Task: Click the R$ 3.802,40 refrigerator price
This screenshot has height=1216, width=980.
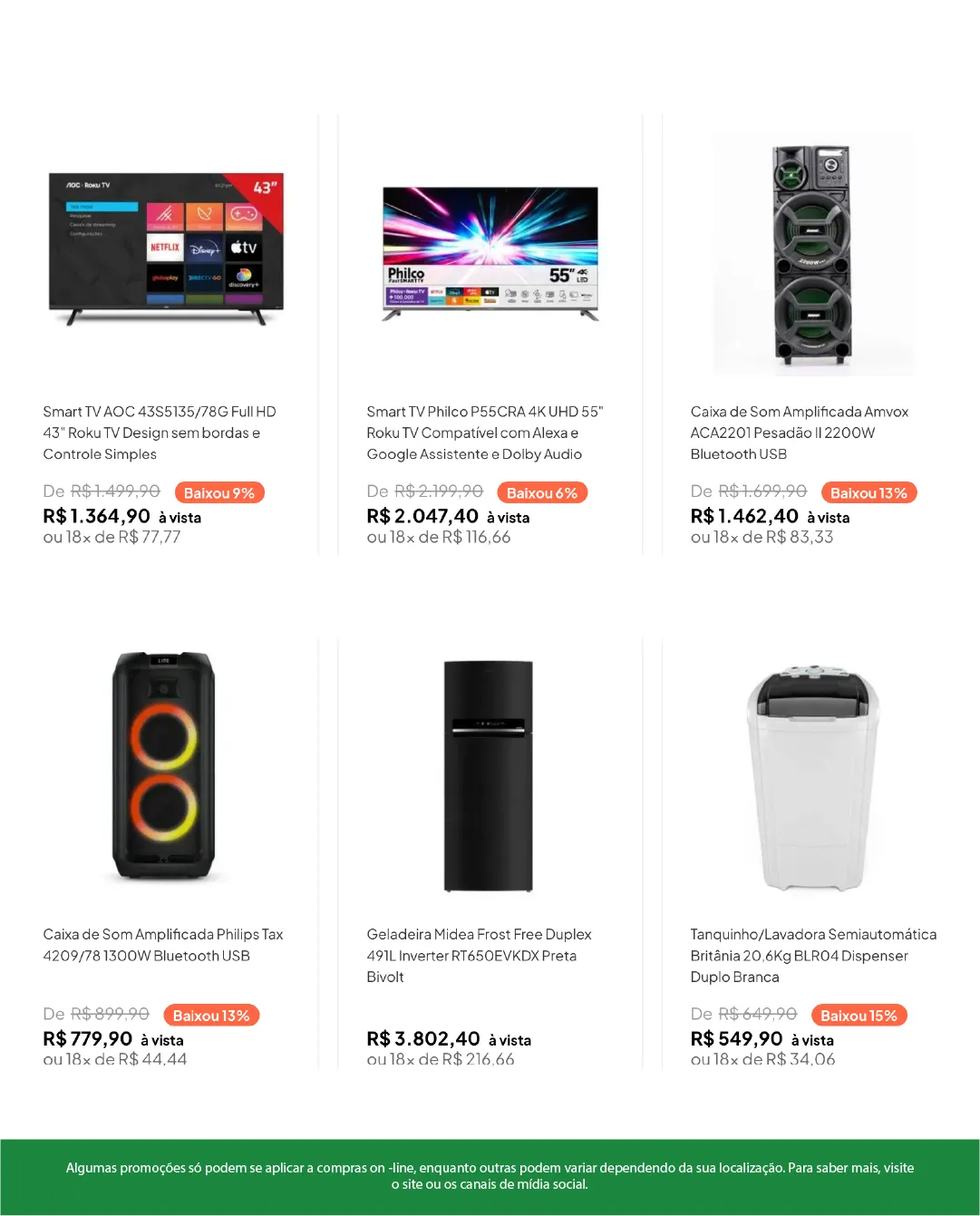Action: coord(423,1039)
